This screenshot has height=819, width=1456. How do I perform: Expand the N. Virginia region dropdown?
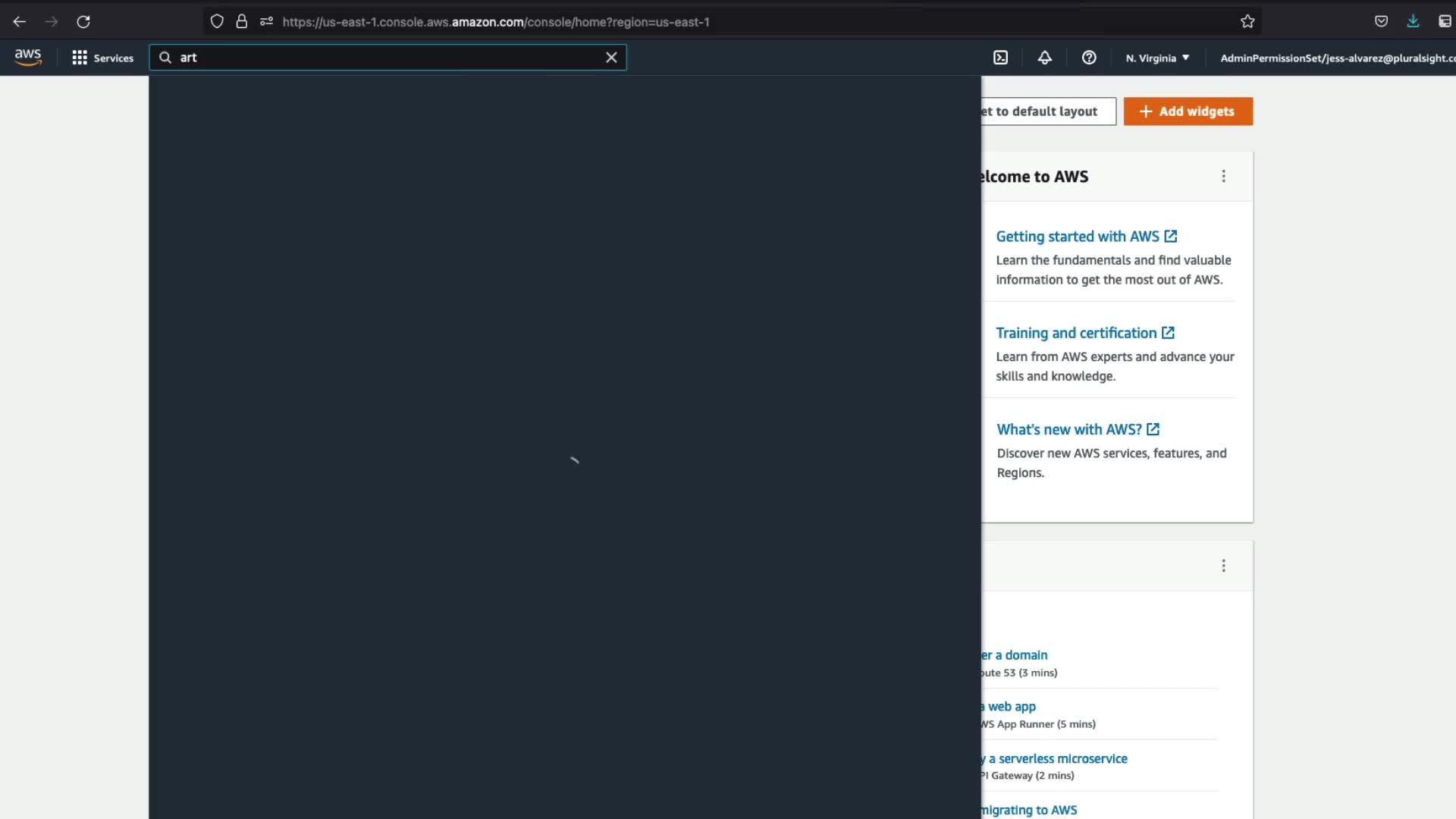1157,58
